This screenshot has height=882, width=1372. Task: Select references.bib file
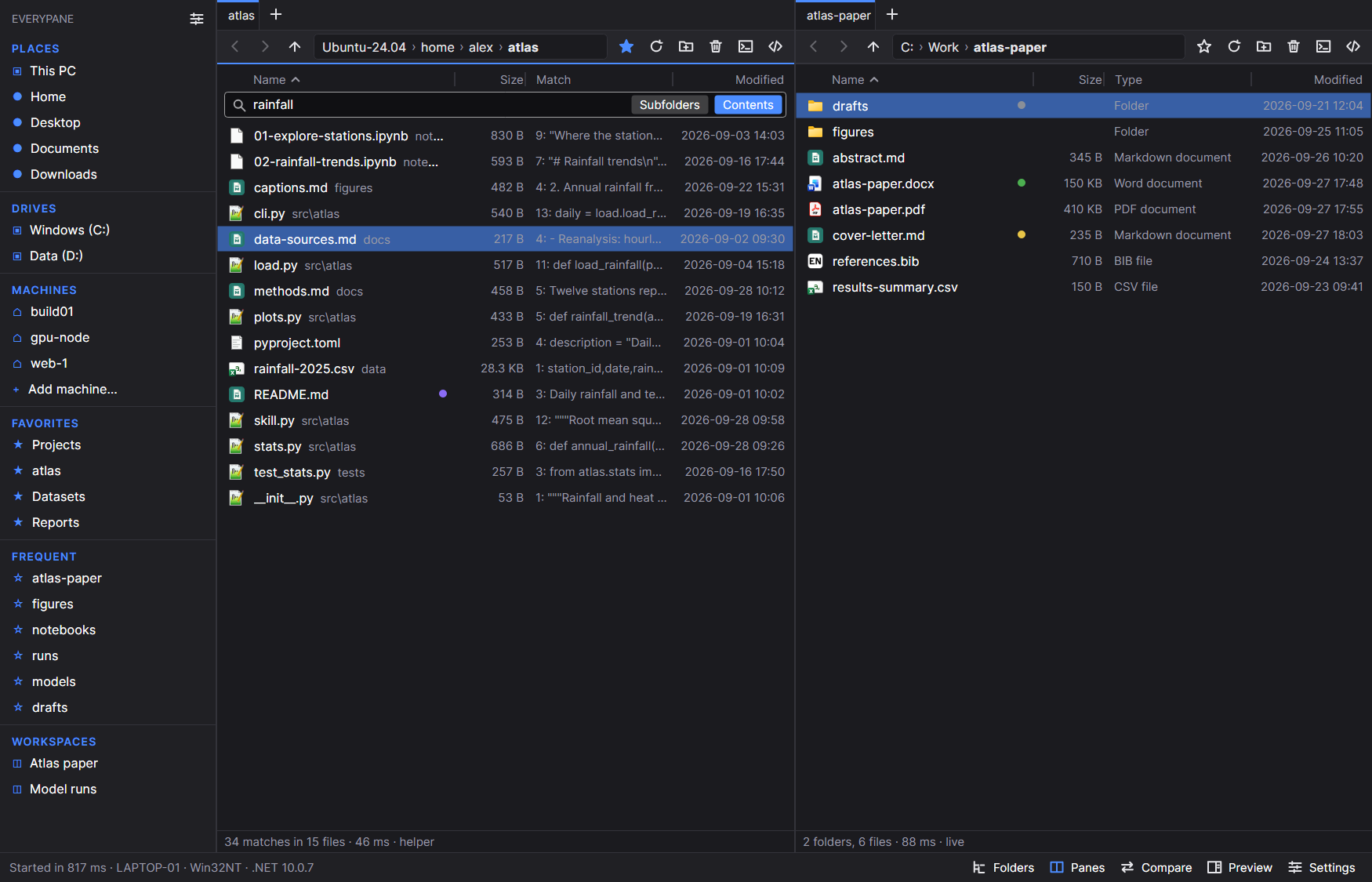pyautogui.click(x=1083, y=261)
